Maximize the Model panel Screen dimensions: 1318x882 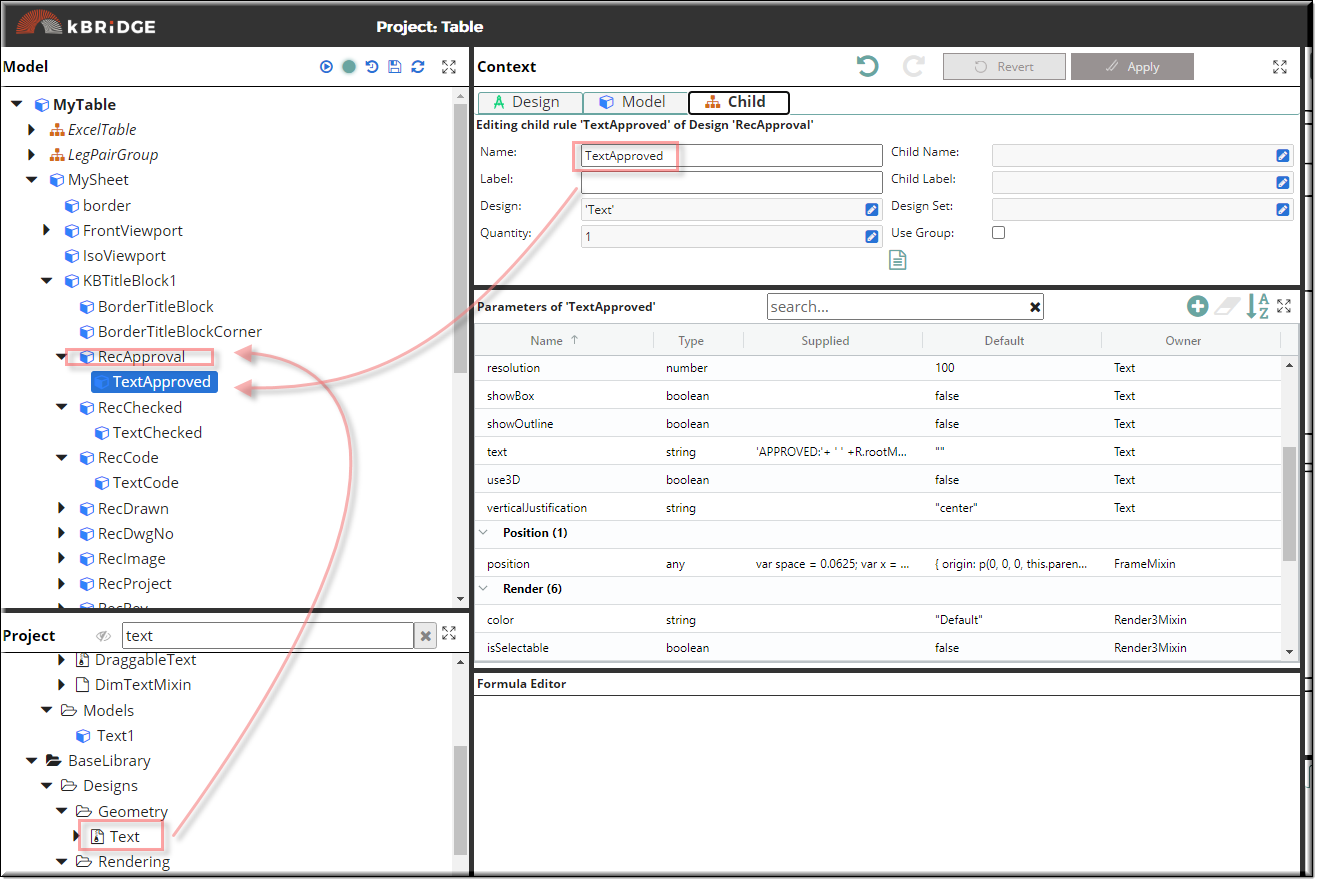(x=449, y=67)
